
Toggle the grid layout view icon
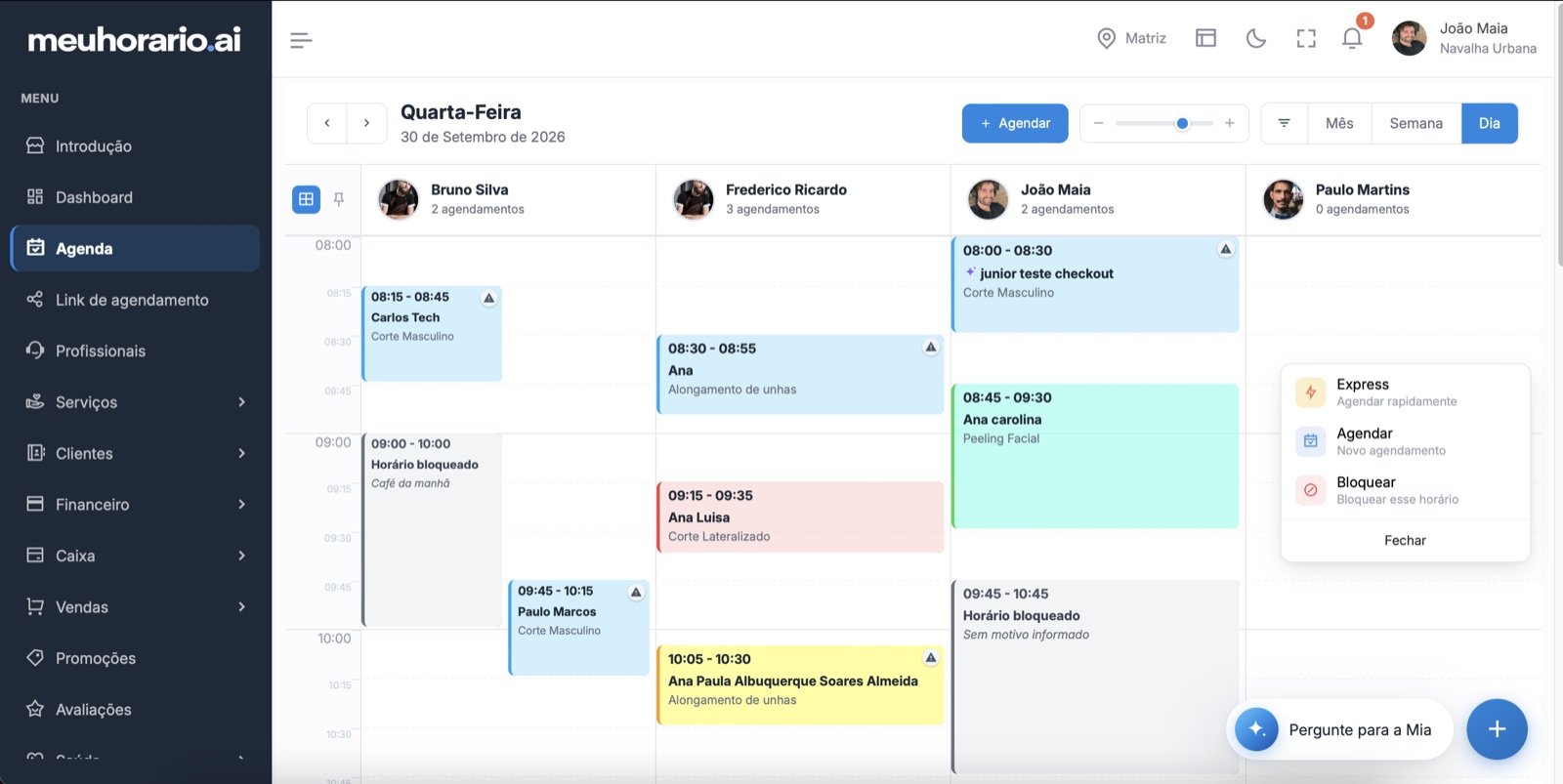tap(306, 199)
